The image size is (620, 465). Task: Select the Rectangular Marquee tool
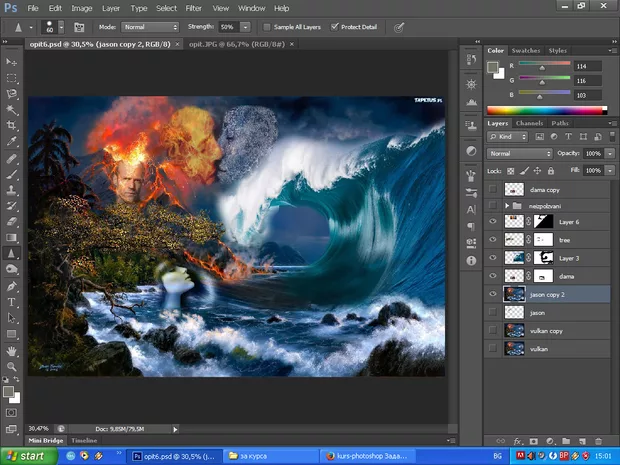pos(12,76)
